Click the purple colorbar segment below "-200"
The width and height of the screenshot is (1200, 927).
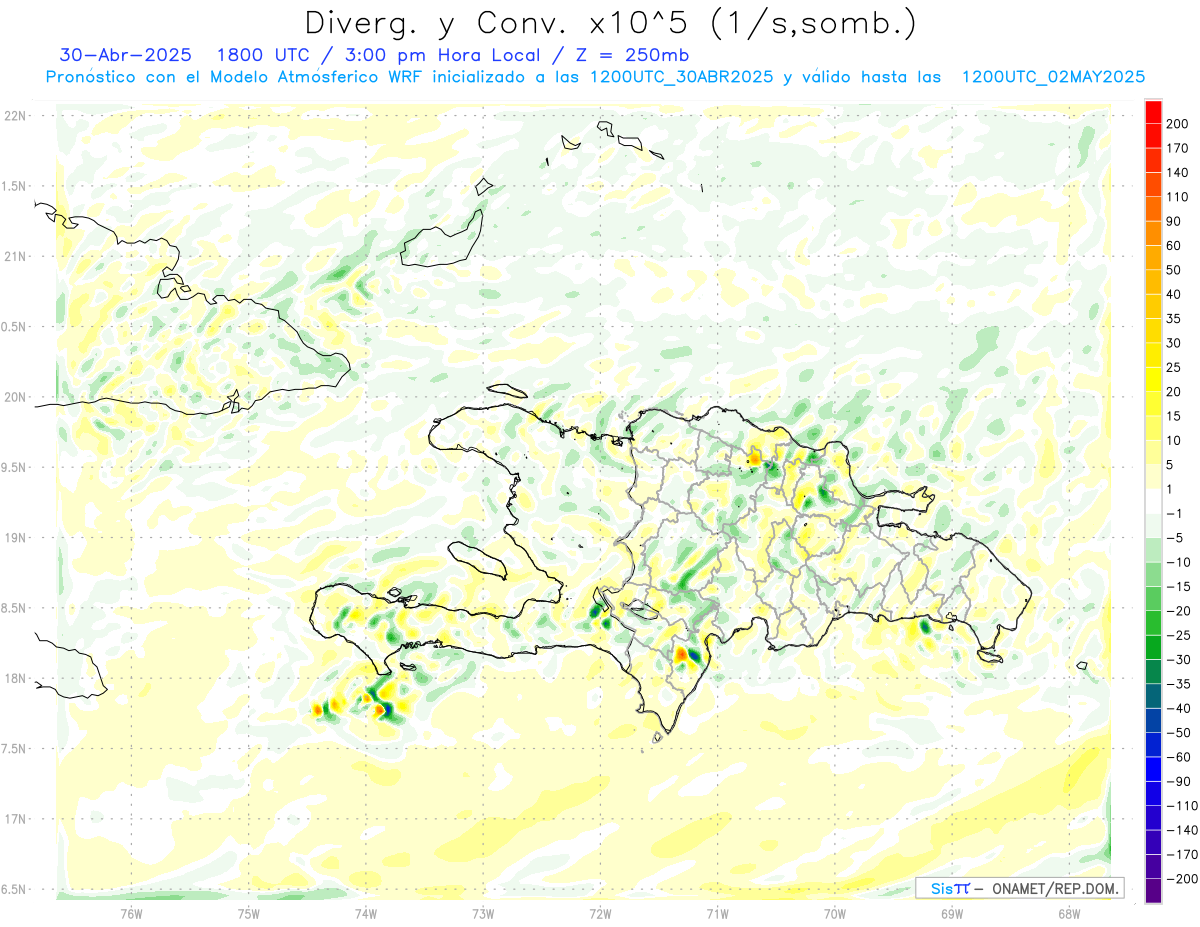pyautogui.click(x=1153, y=890)
